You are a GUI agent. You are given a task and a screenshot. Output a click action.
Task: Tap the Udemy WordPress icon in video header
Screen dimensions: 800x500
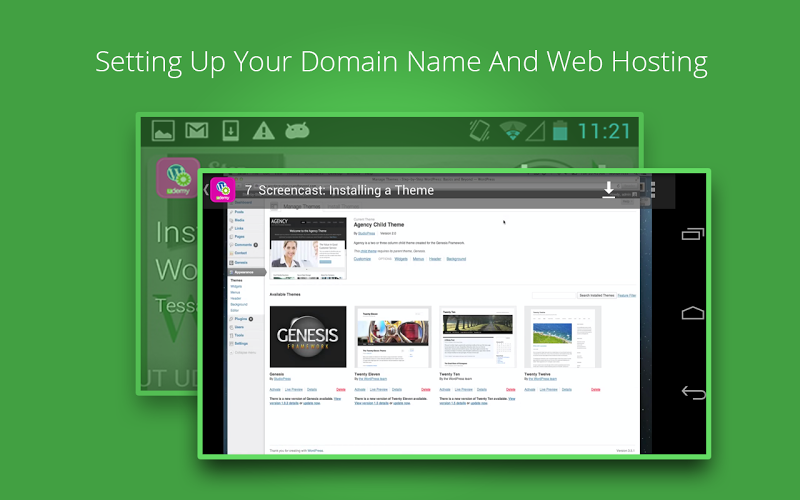pyautogui.click(x=223, y=190)
